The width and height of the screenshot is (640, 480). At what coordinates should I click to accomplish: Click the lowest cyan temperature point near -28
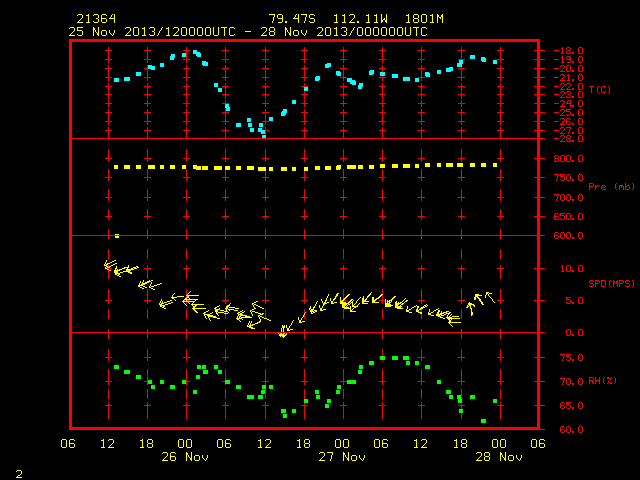click(x=264, y=136)
